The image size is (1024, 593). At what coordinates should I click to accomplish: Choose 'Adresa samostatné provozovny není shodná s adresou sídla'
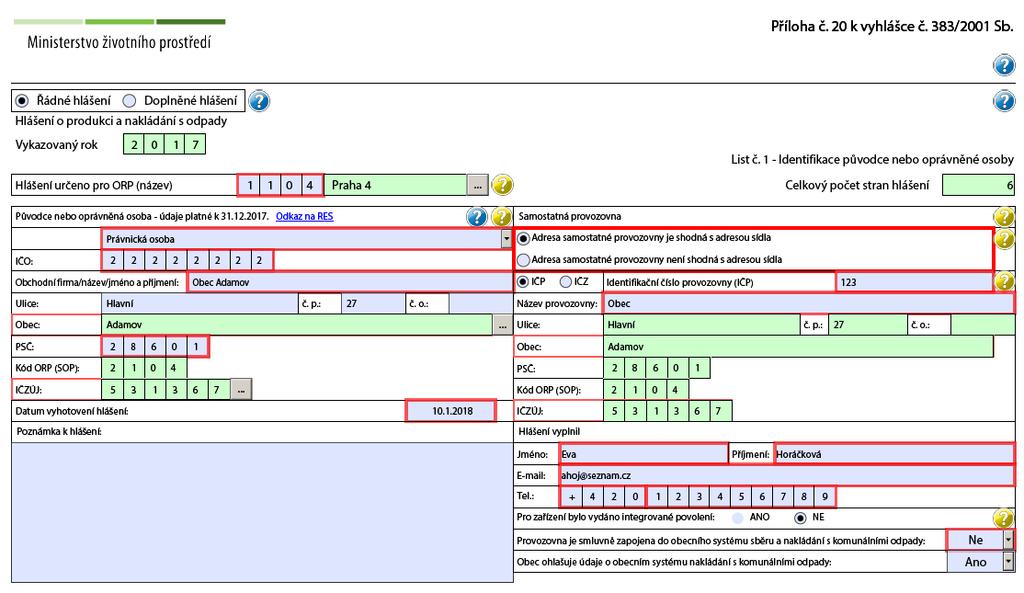click(x=523, y=260)
